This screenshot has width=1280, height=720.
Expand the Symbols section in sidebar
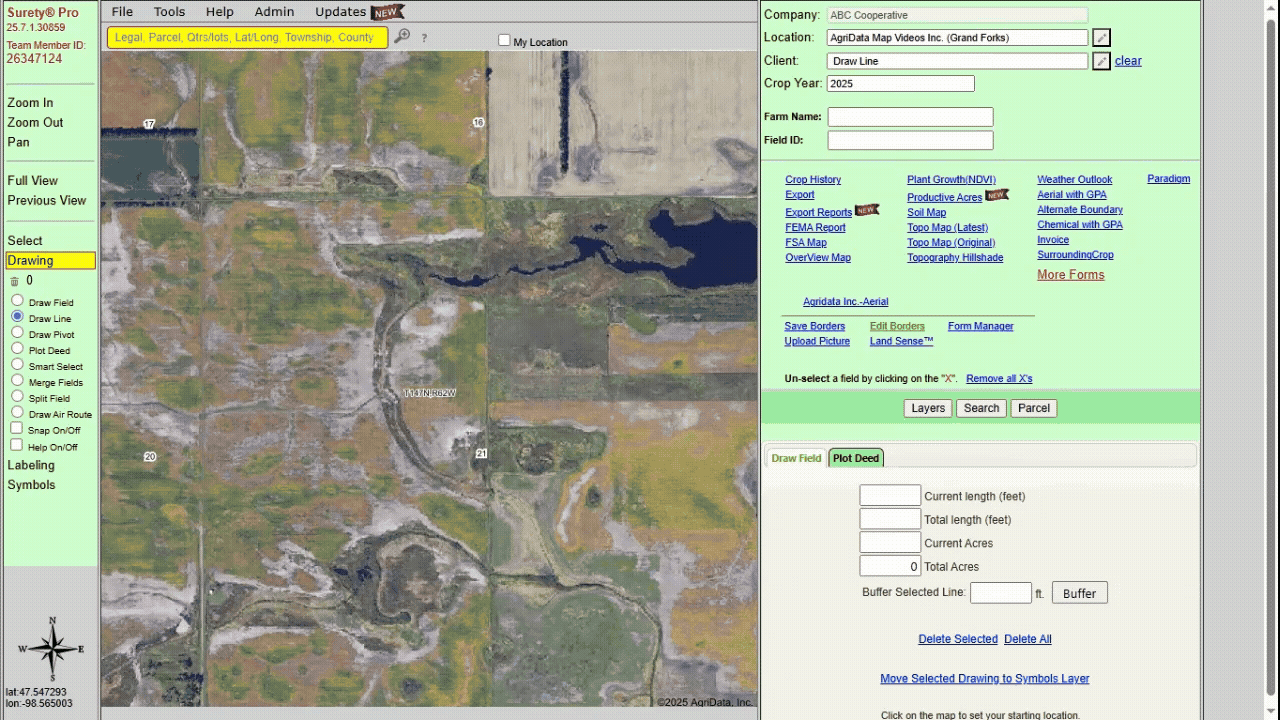tap(31, 485)
